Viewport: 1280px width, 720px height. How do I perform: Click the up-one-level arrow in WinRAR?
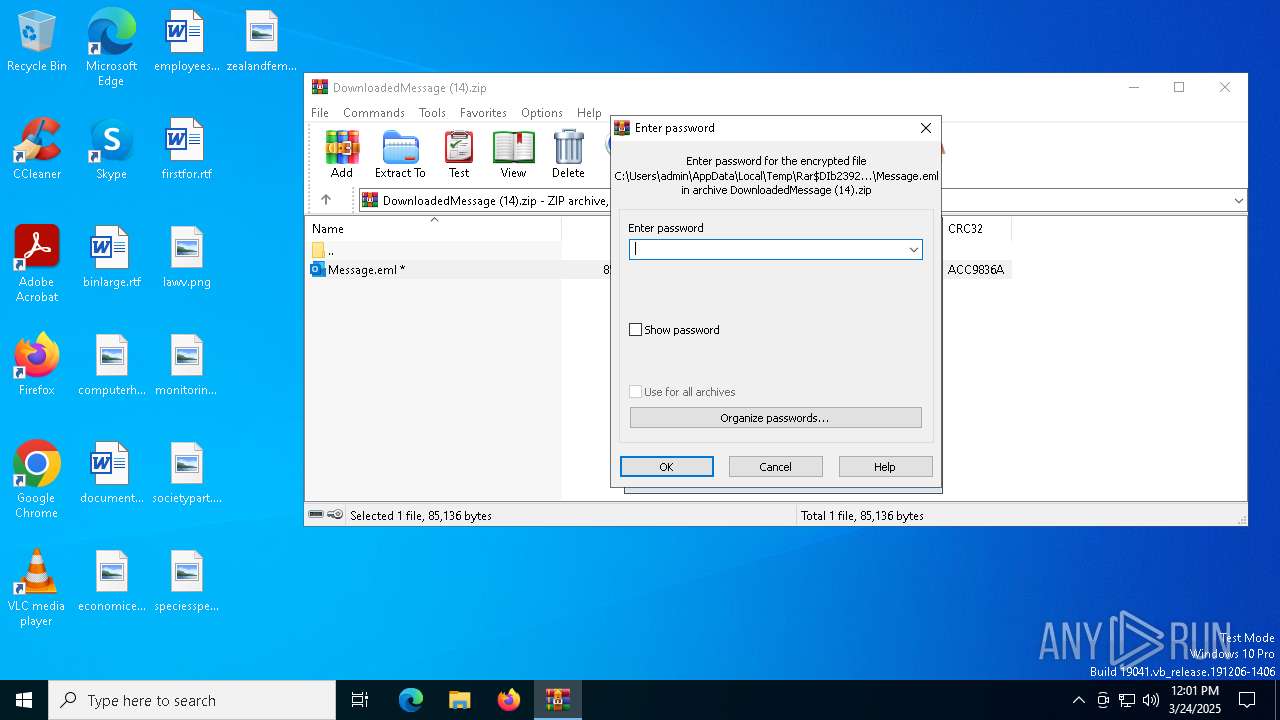click(x=326, y=200)
